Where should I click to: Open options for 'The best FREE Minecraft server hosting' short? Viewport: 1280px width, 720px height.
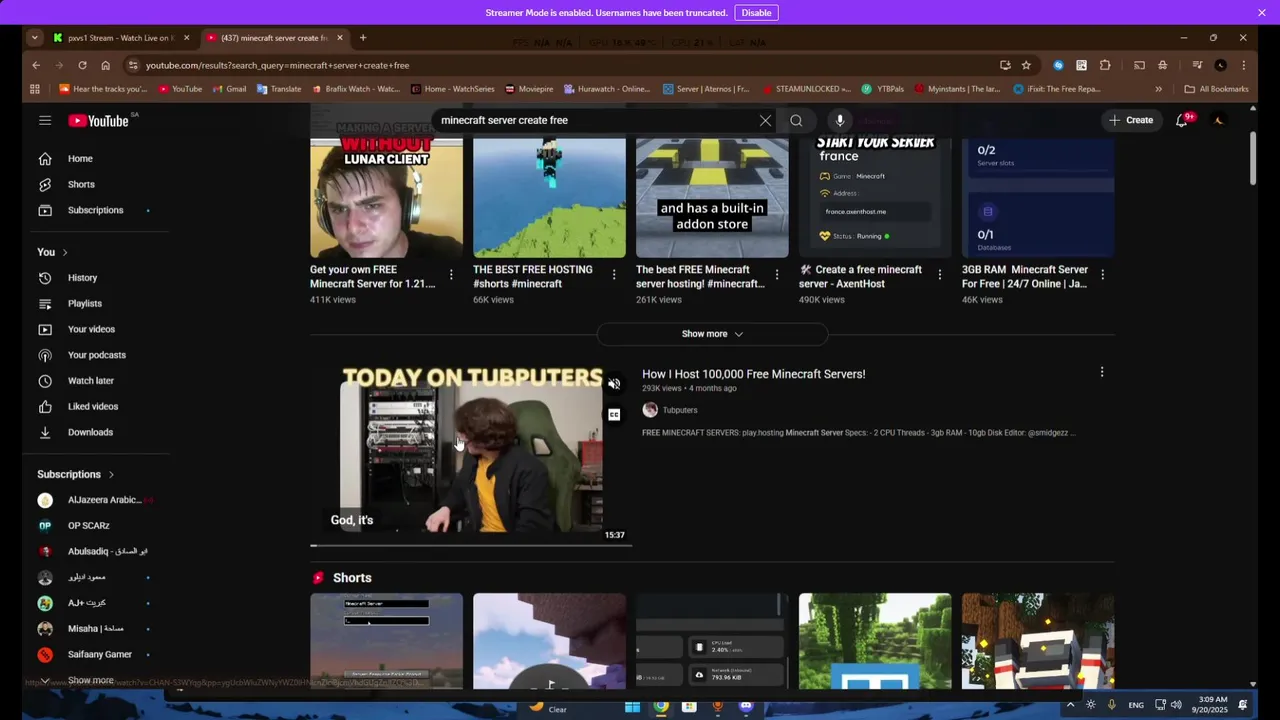777,274
